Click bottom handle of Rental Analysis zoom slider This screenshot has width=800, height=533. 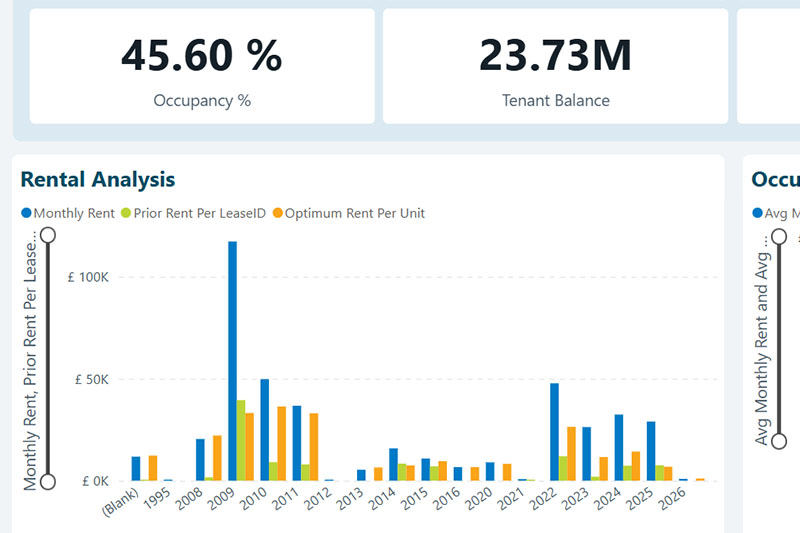47,481
